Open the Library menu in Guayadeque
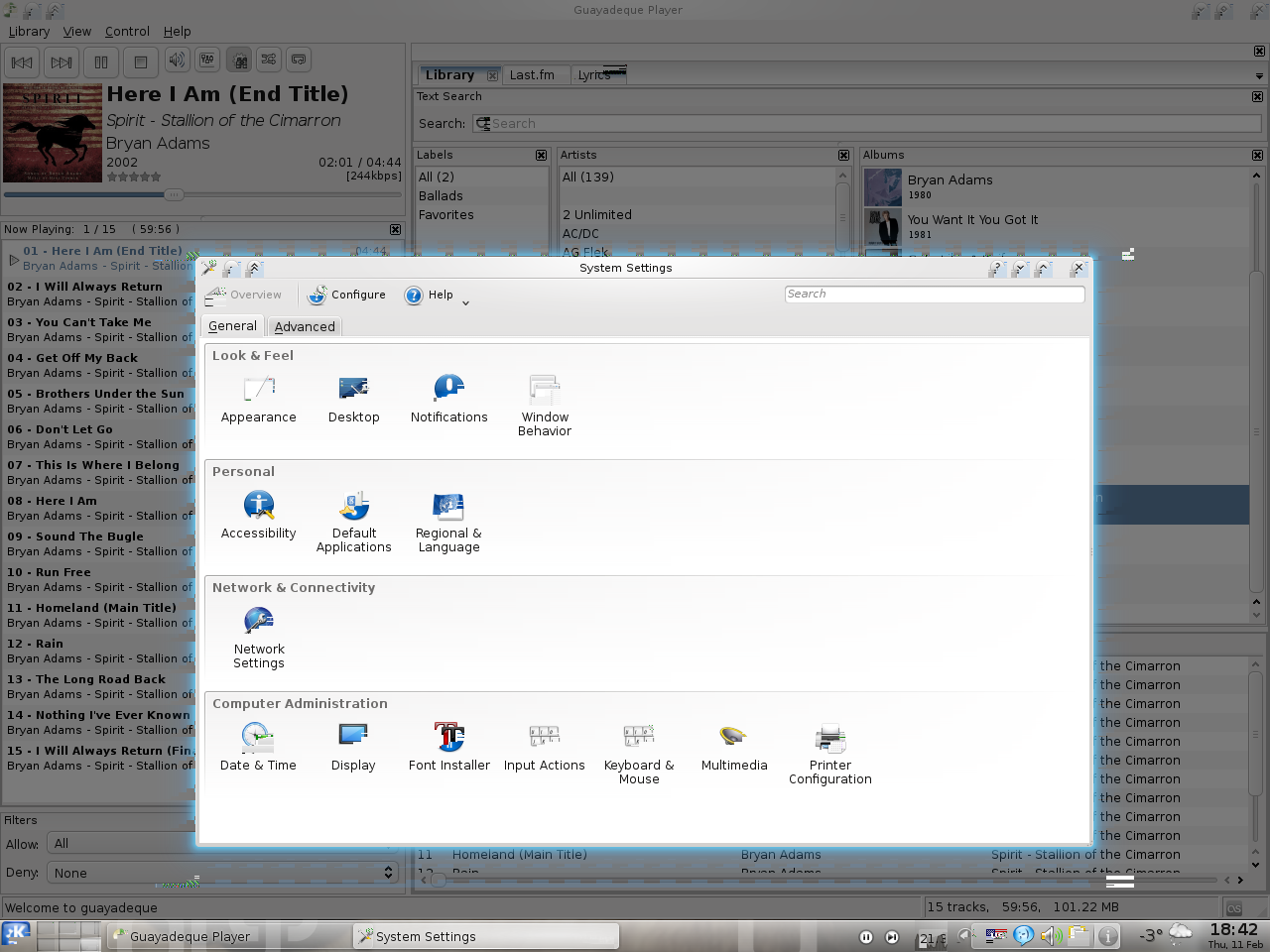The image size is (1270, 952). pos(29,32)
